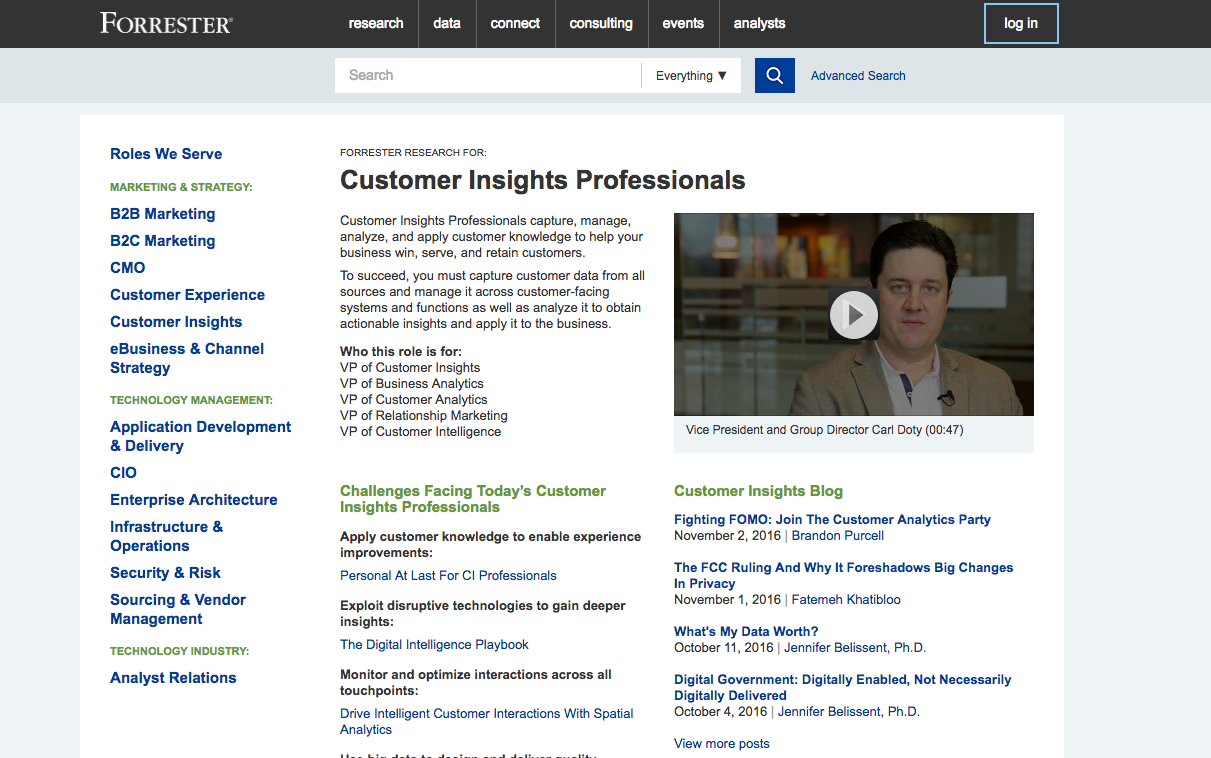
Task: Go to the Customer Experience section
Action: (x=187, y=294)
